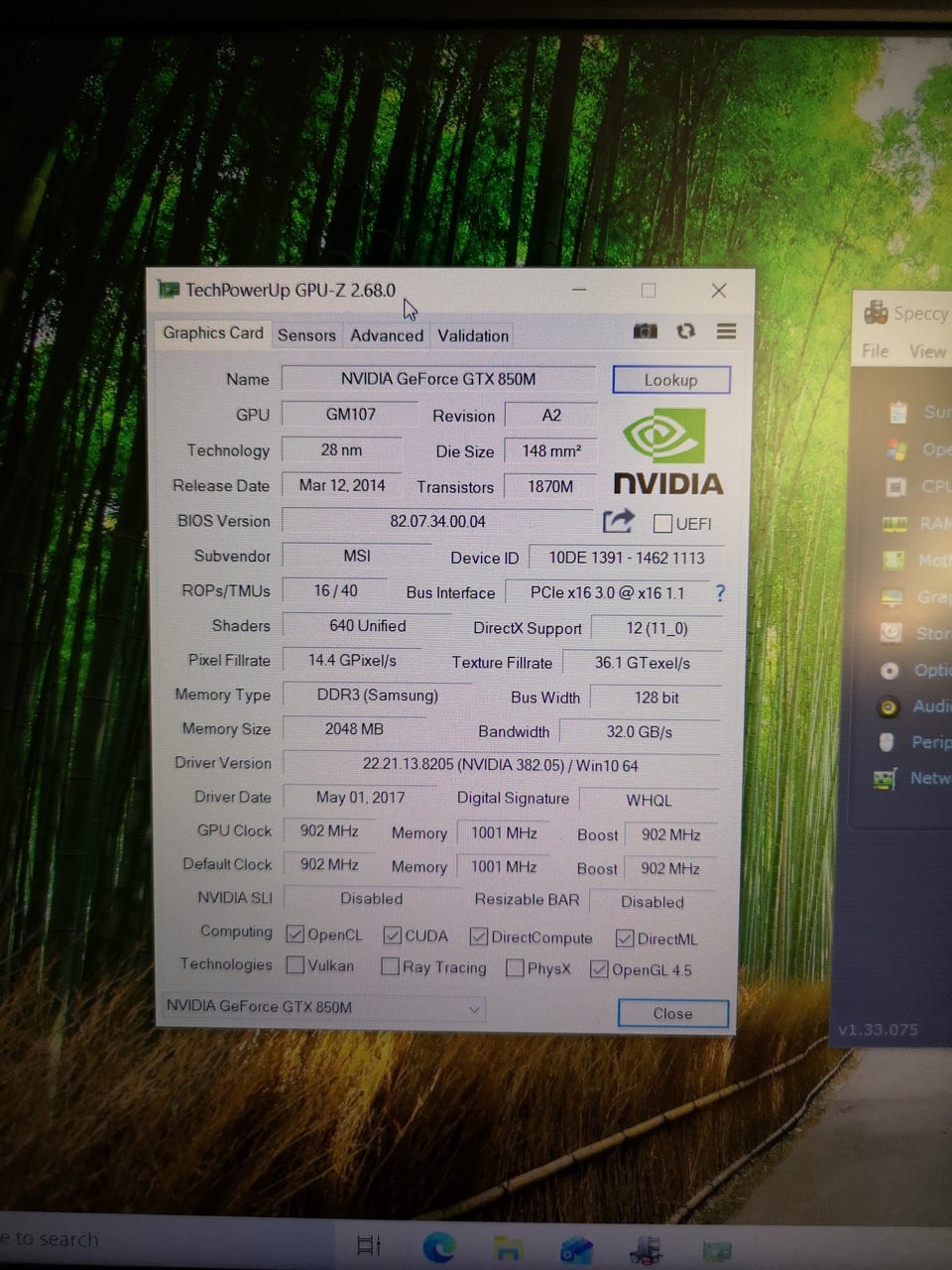Viewport: 952px width, 1270px height.
Task: Open the GPU-Z hamburger menu
Action: (x=726, y=331)
